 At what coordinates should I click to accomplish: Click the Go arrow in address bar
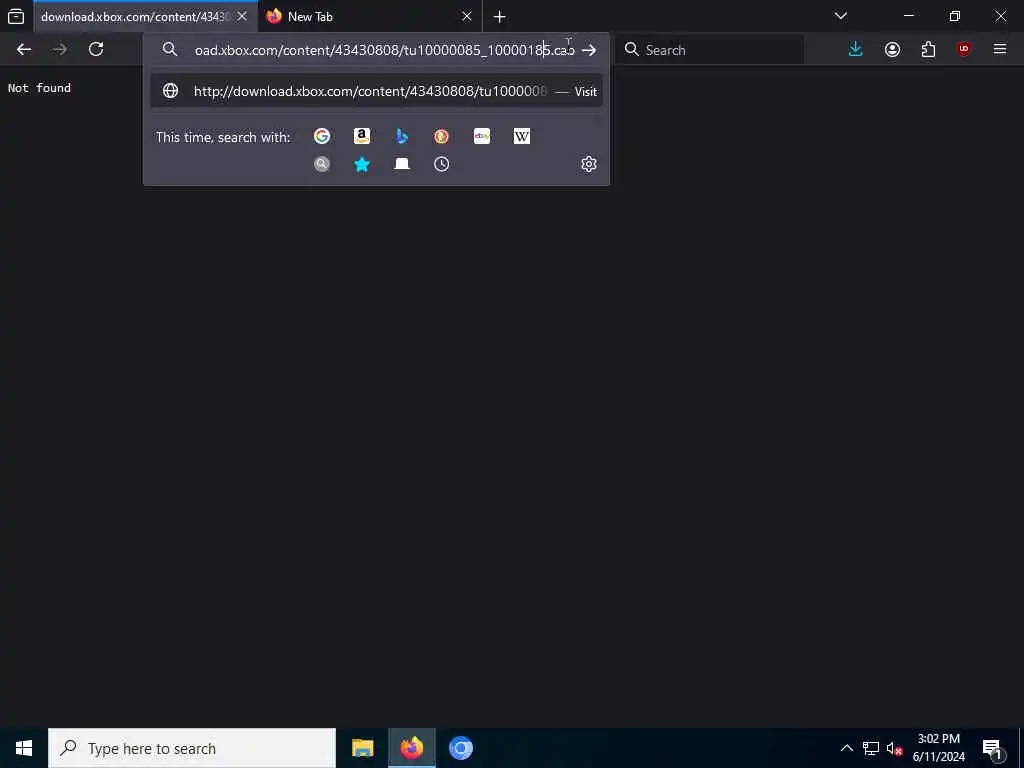point(588,50)
